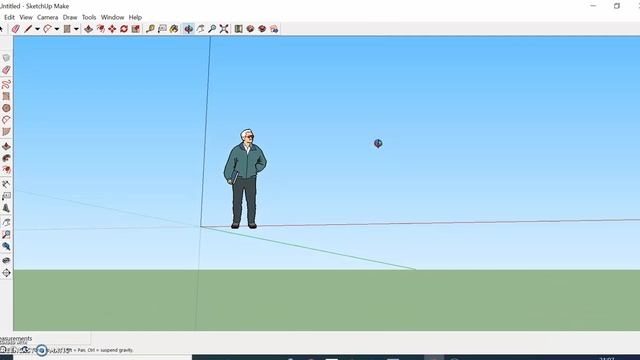Image resolution: width=640 pixels, height=360 pixels.
Task: Open the Camera menu
Action: tap(47, 17)
